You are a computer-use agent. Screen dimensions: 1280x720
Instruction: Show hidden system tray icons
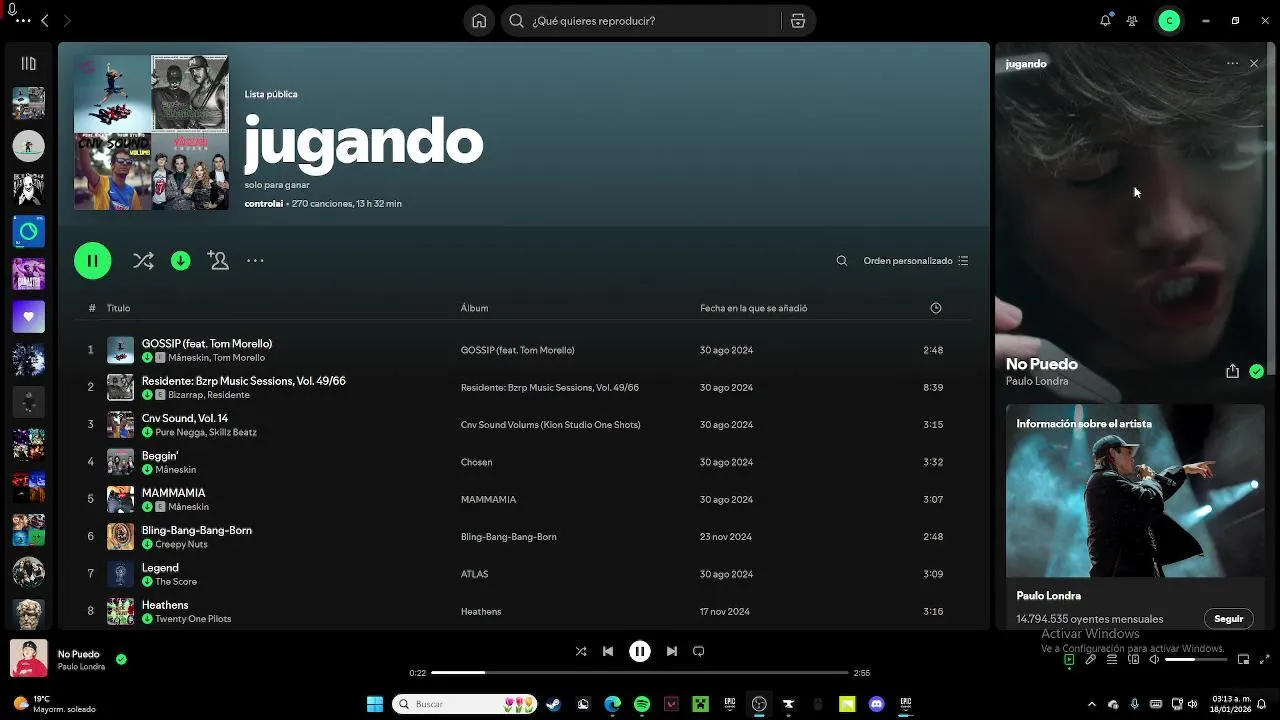click(1091, 704)
